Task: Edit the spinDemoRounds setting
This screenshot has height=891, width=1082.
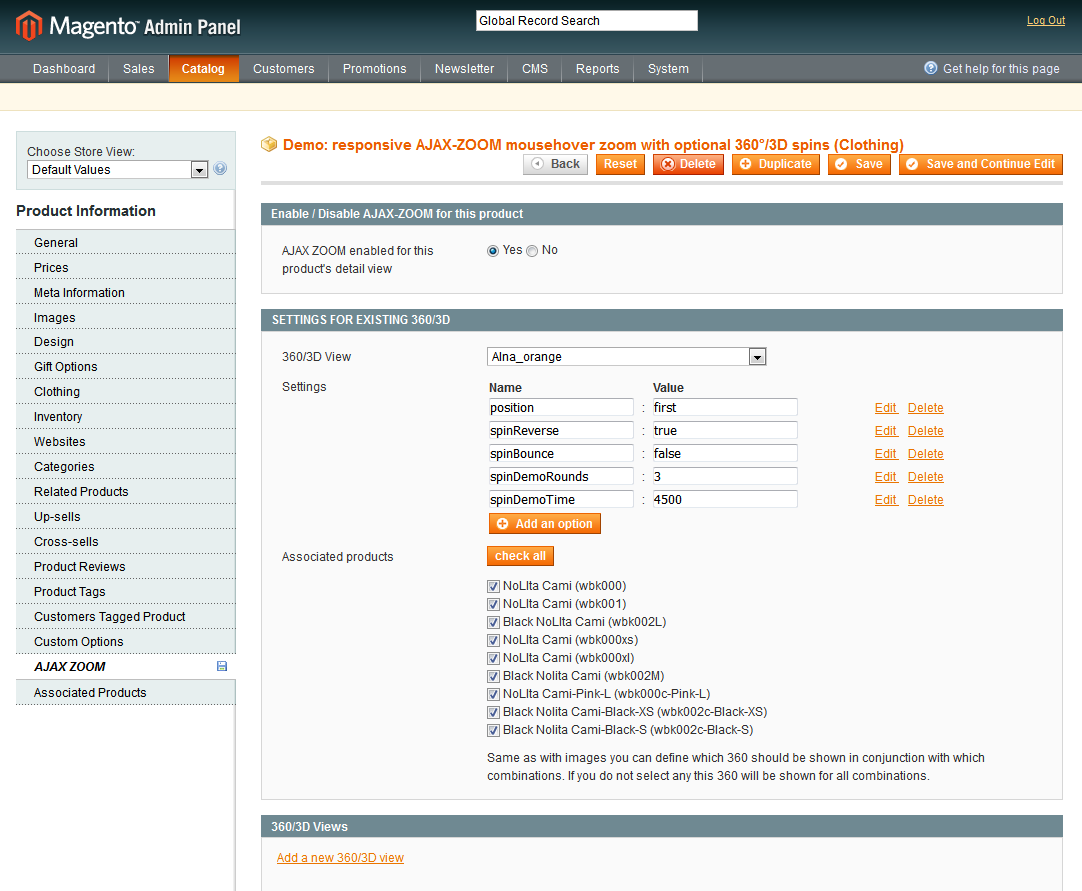Action: 886,477
